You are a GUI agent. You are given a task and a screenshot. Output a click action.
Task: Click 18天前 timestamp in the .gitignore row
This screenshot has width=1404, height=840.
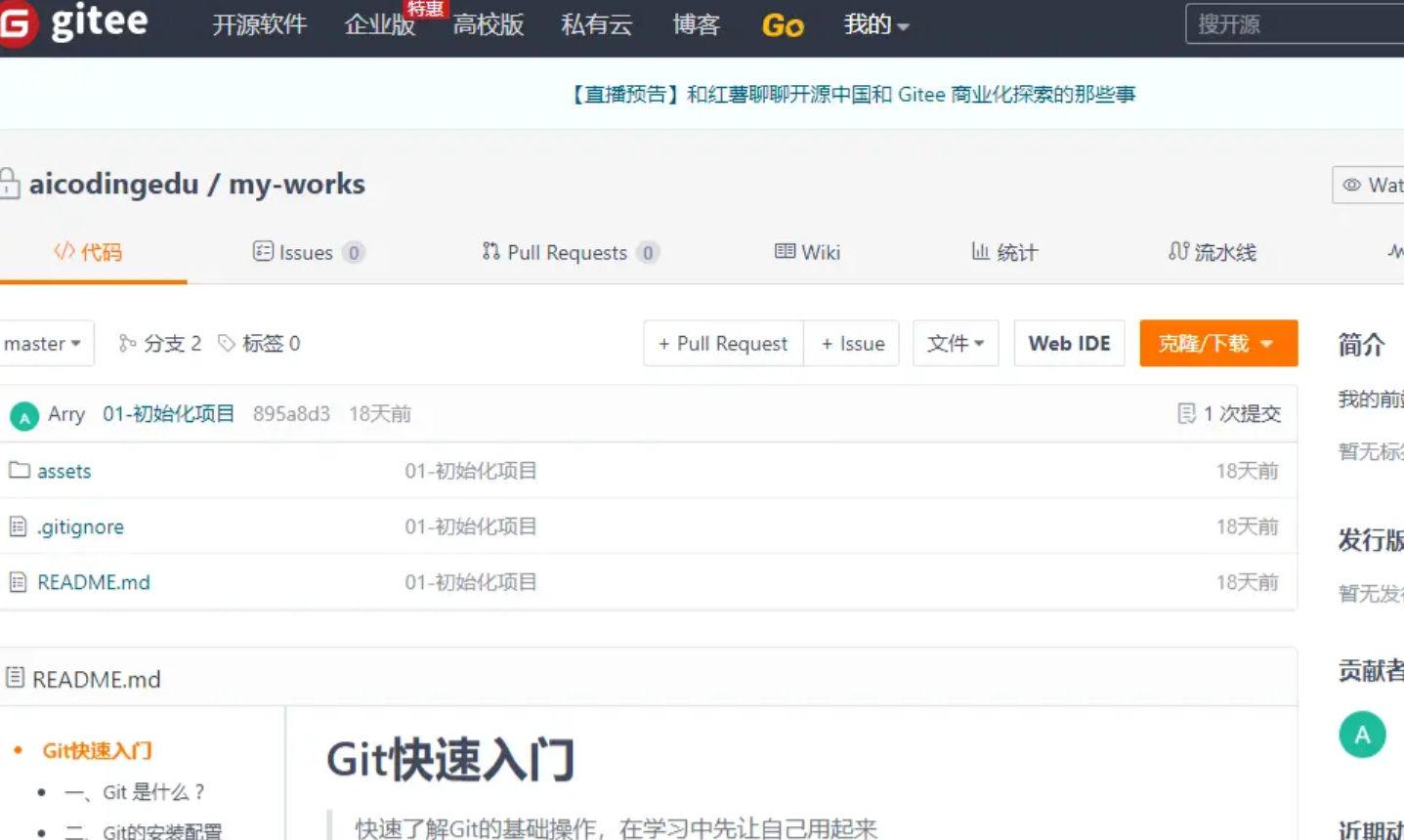coord(1247,526)
